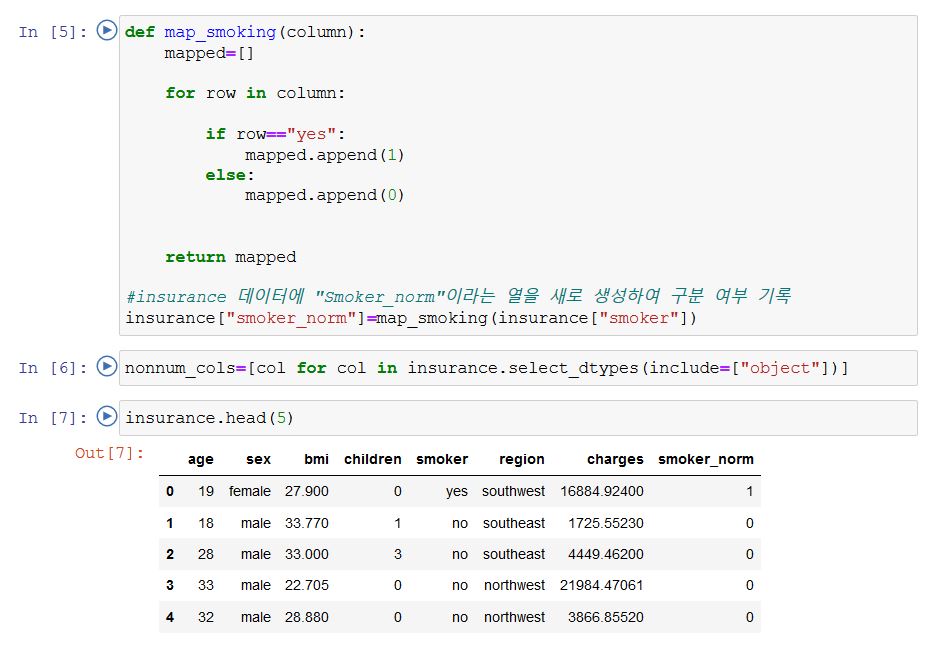Click the charges value 3866.85520
929x649 pixels.
(x=606, y=617)
